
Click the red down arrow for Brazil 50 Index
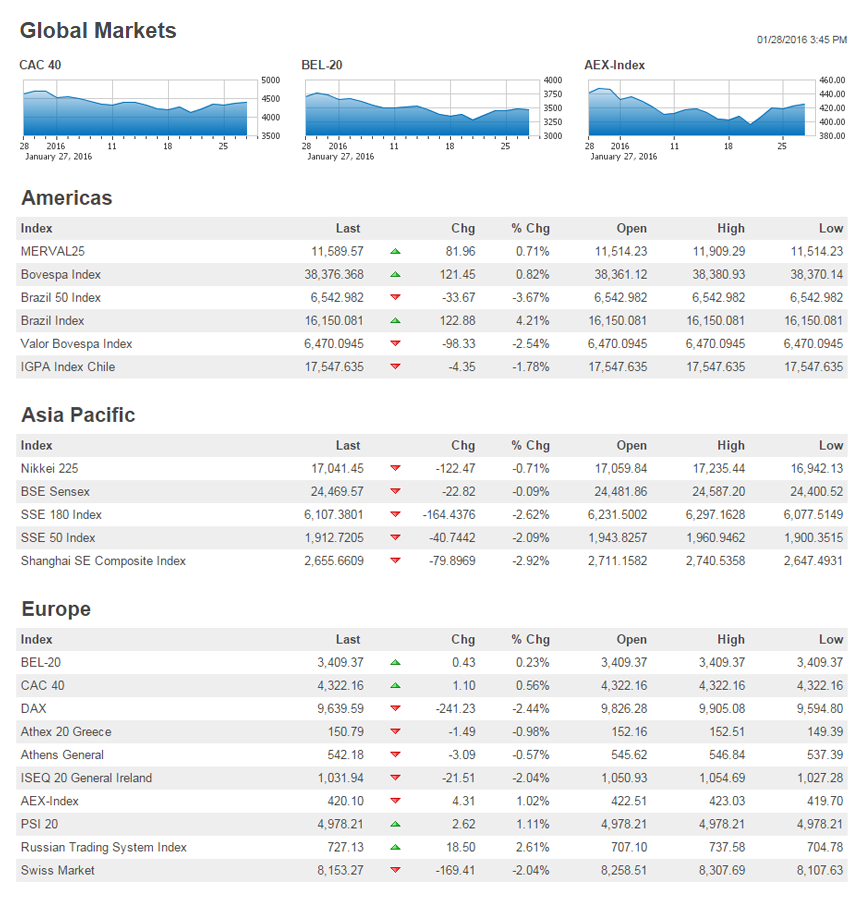395,298
